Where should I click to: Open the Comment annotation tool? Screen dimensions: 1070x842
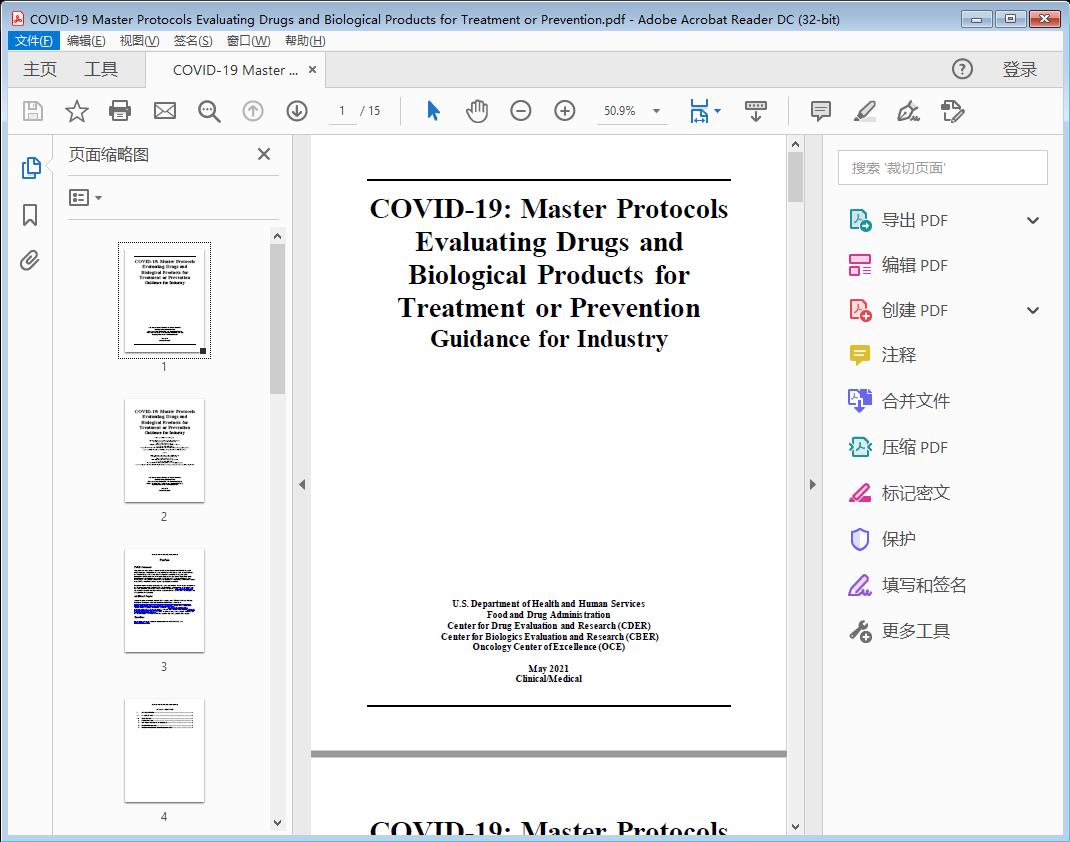[820, 111]
